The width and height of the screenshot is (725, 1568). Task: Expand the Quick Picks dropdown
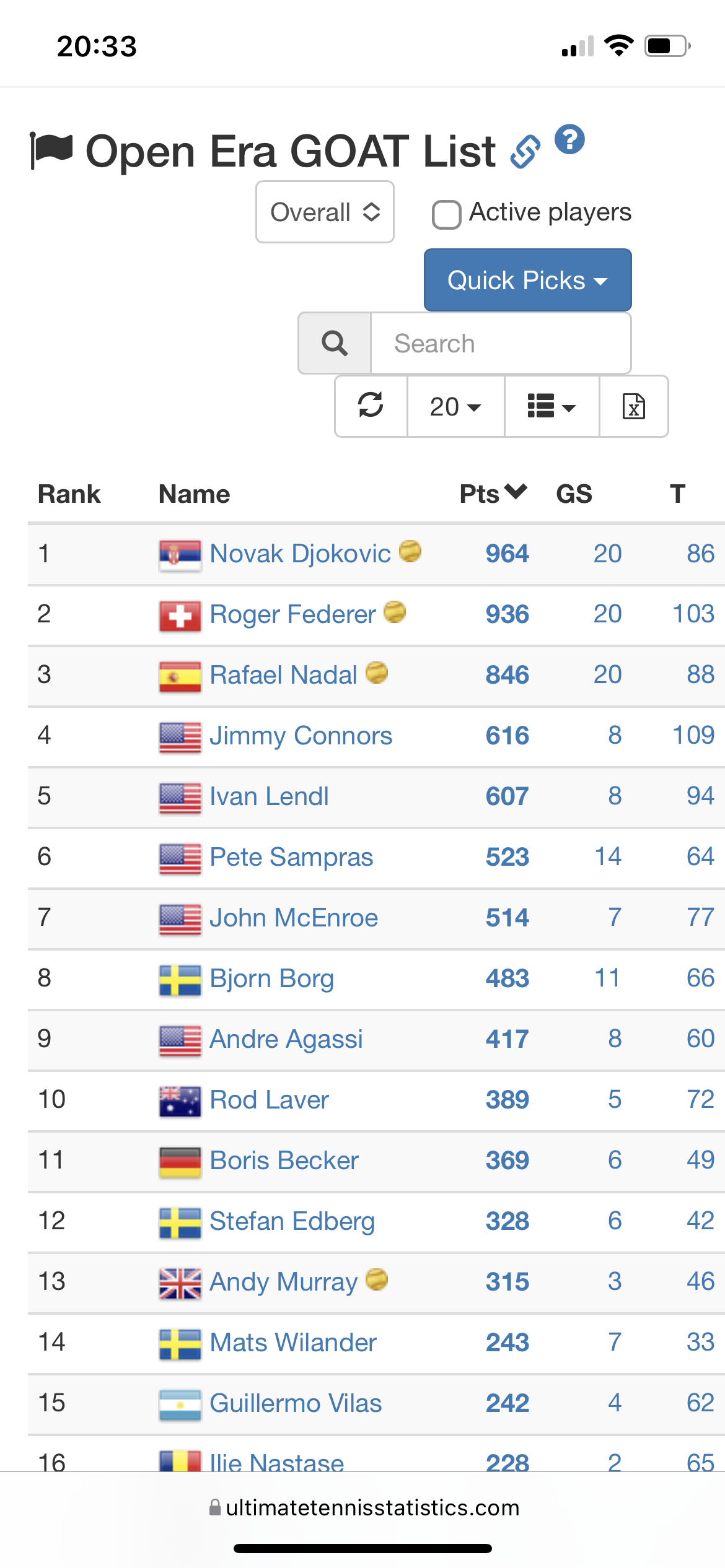(x=527, y=280)
